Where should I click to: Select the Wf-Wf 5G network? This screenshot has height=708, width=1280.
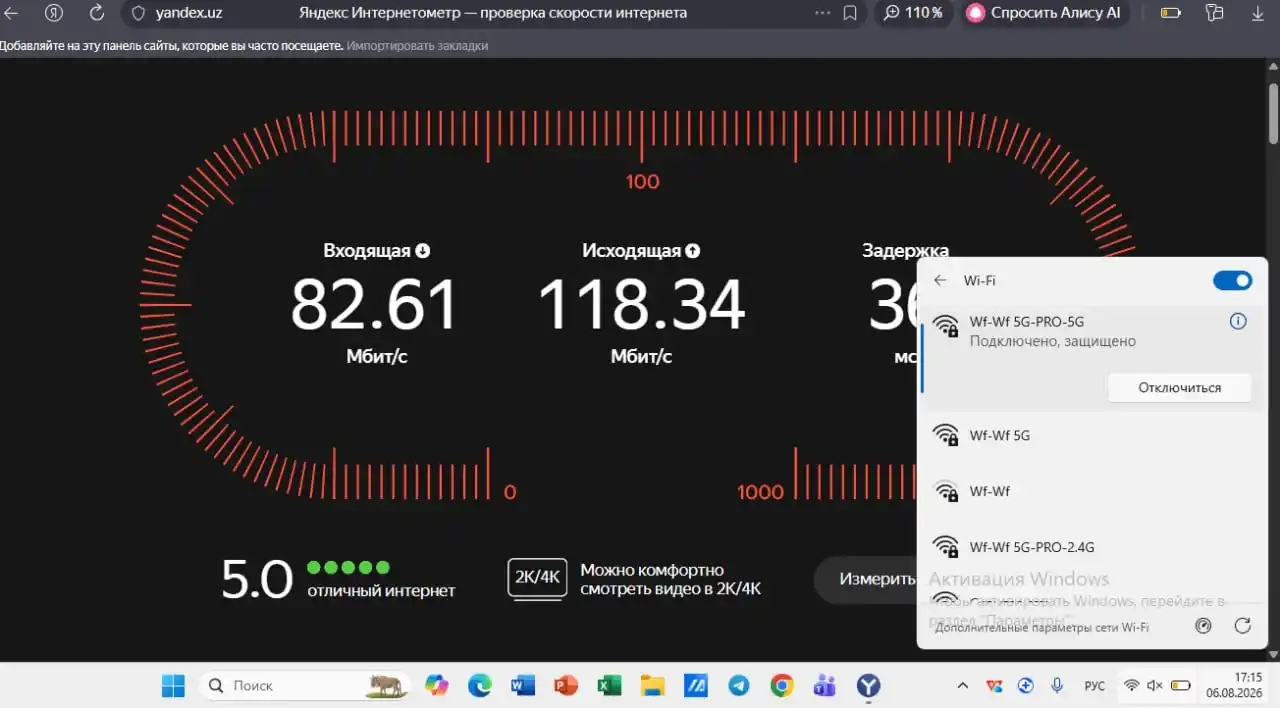coord(1092,436)
